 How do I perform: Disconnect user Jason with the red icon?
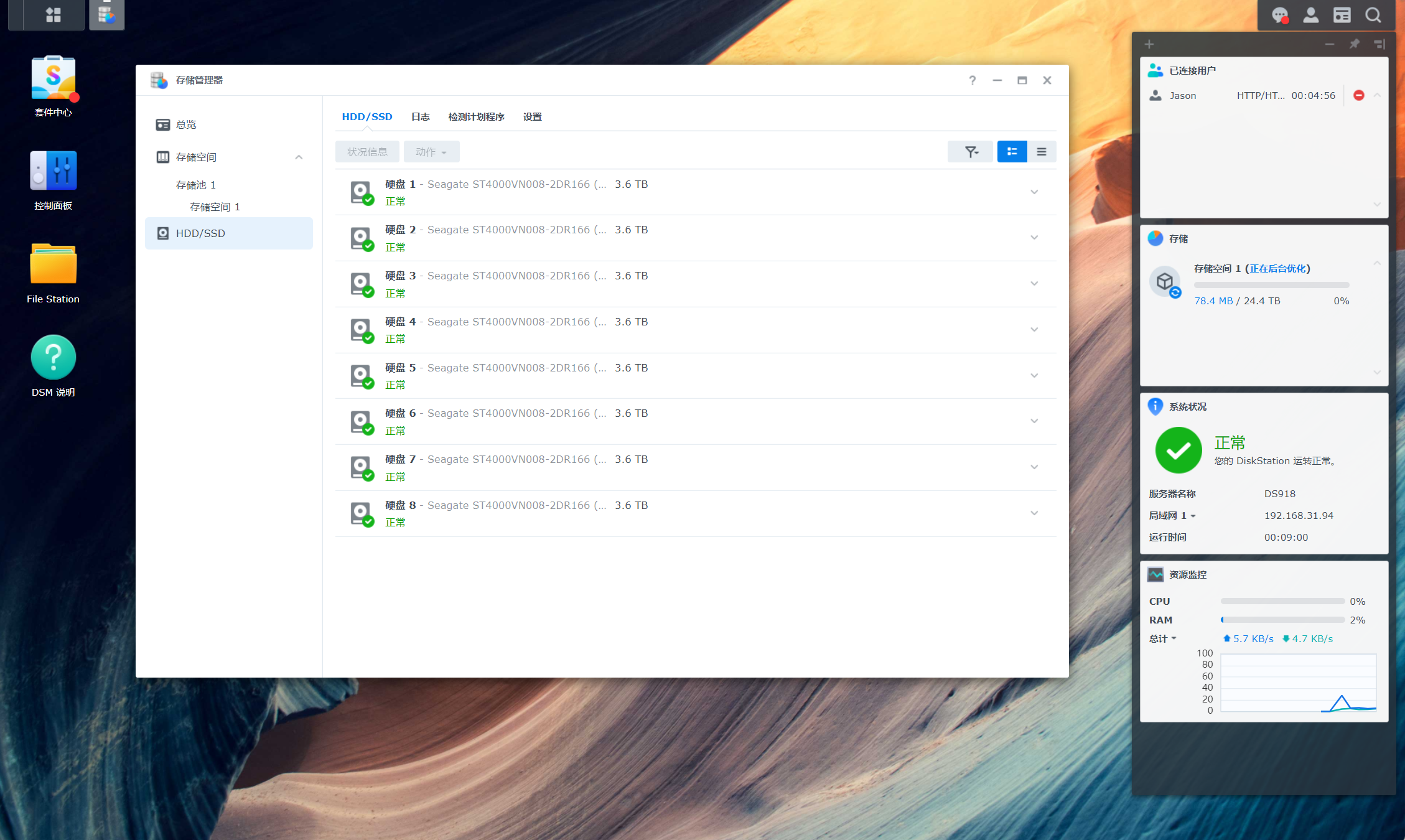[1359, 95]
